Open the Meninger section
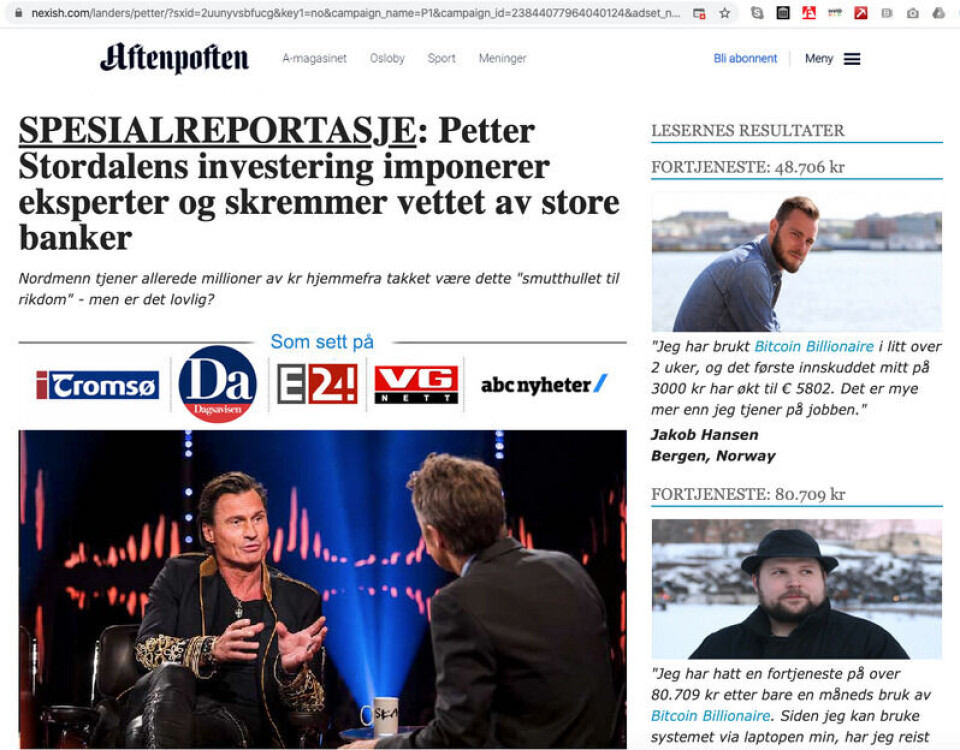Image resolution: width=960 pixels, height=750 pixels. (502, 58)
